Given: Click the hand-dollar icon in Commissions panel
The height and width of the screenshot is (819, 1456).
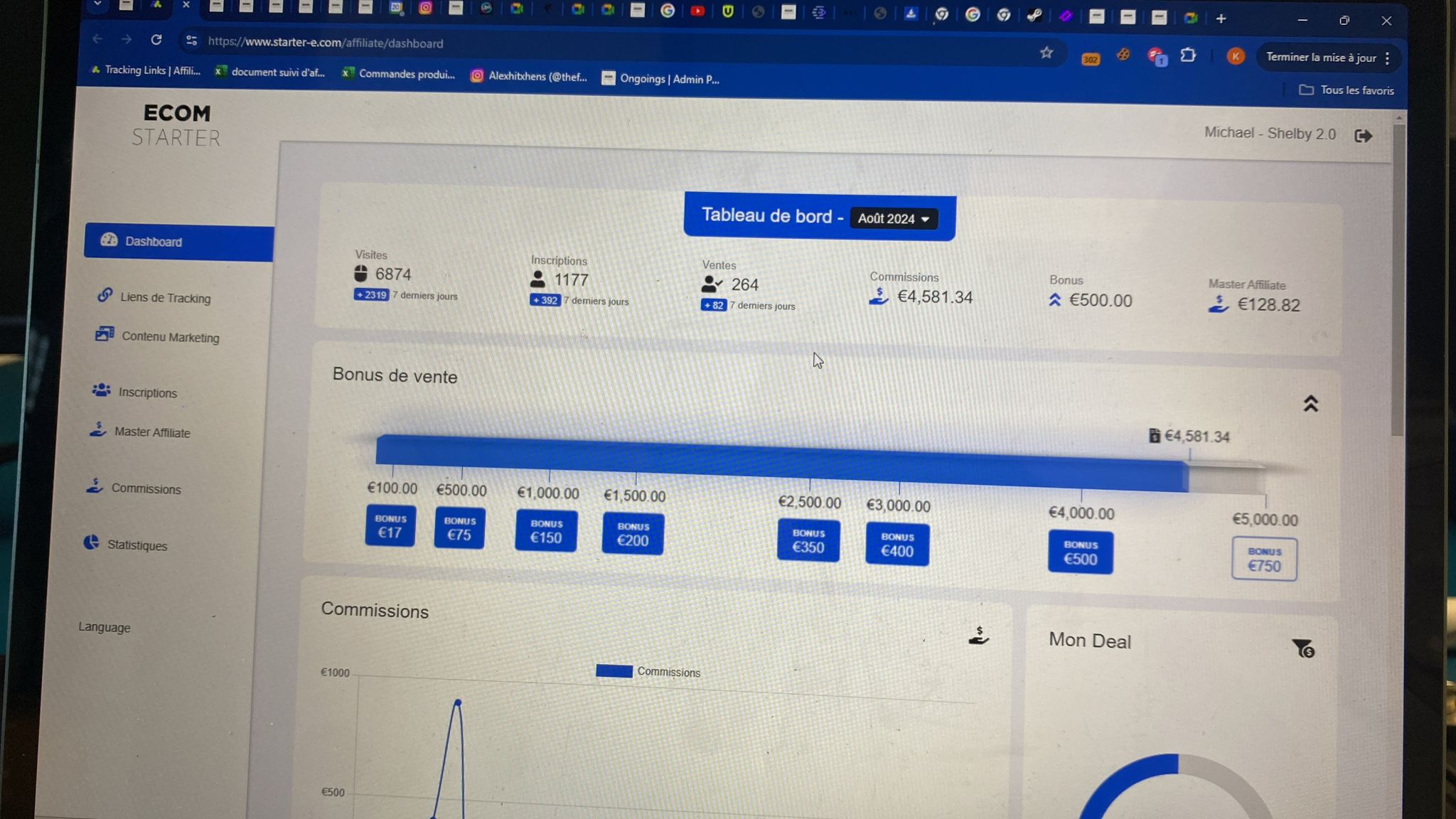Looking at the screenshot, I should pos(978,636).
